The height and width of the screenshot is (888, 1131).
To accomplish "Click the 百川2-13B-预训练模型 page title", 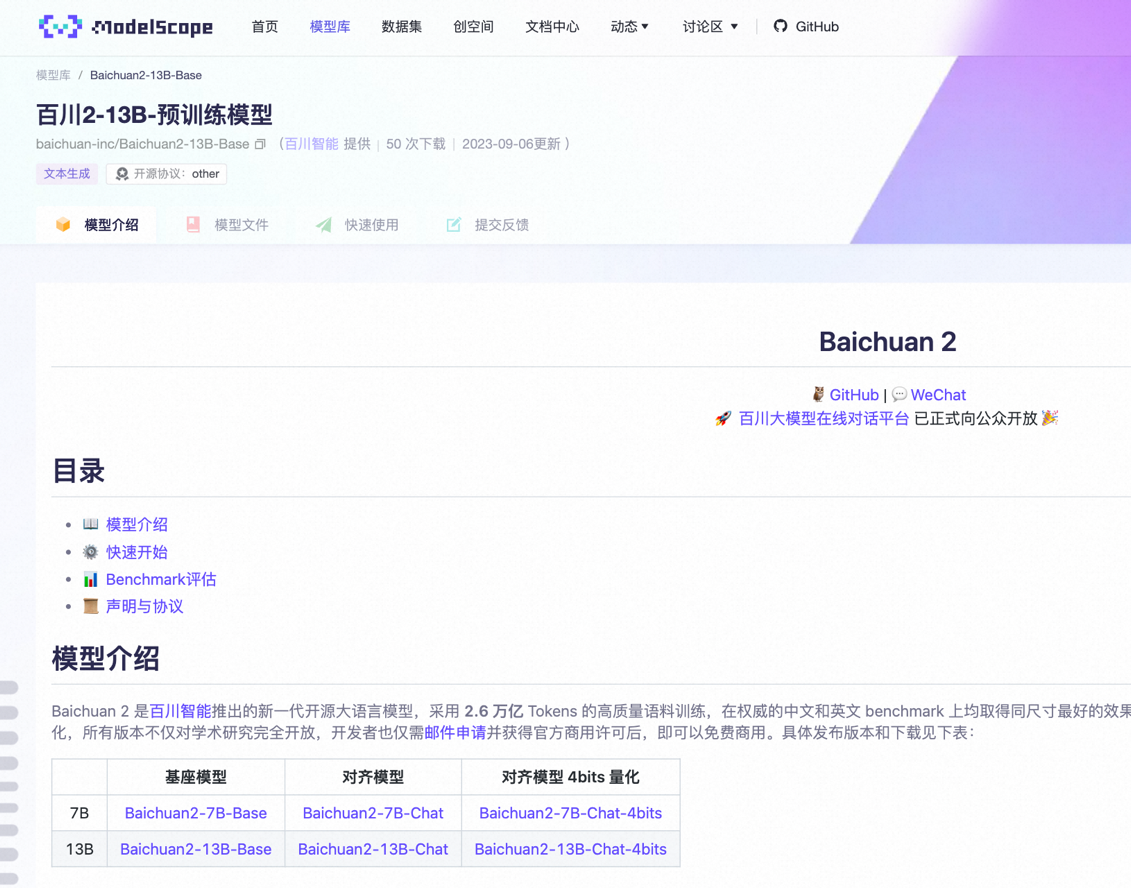I will tap(154, 115).
